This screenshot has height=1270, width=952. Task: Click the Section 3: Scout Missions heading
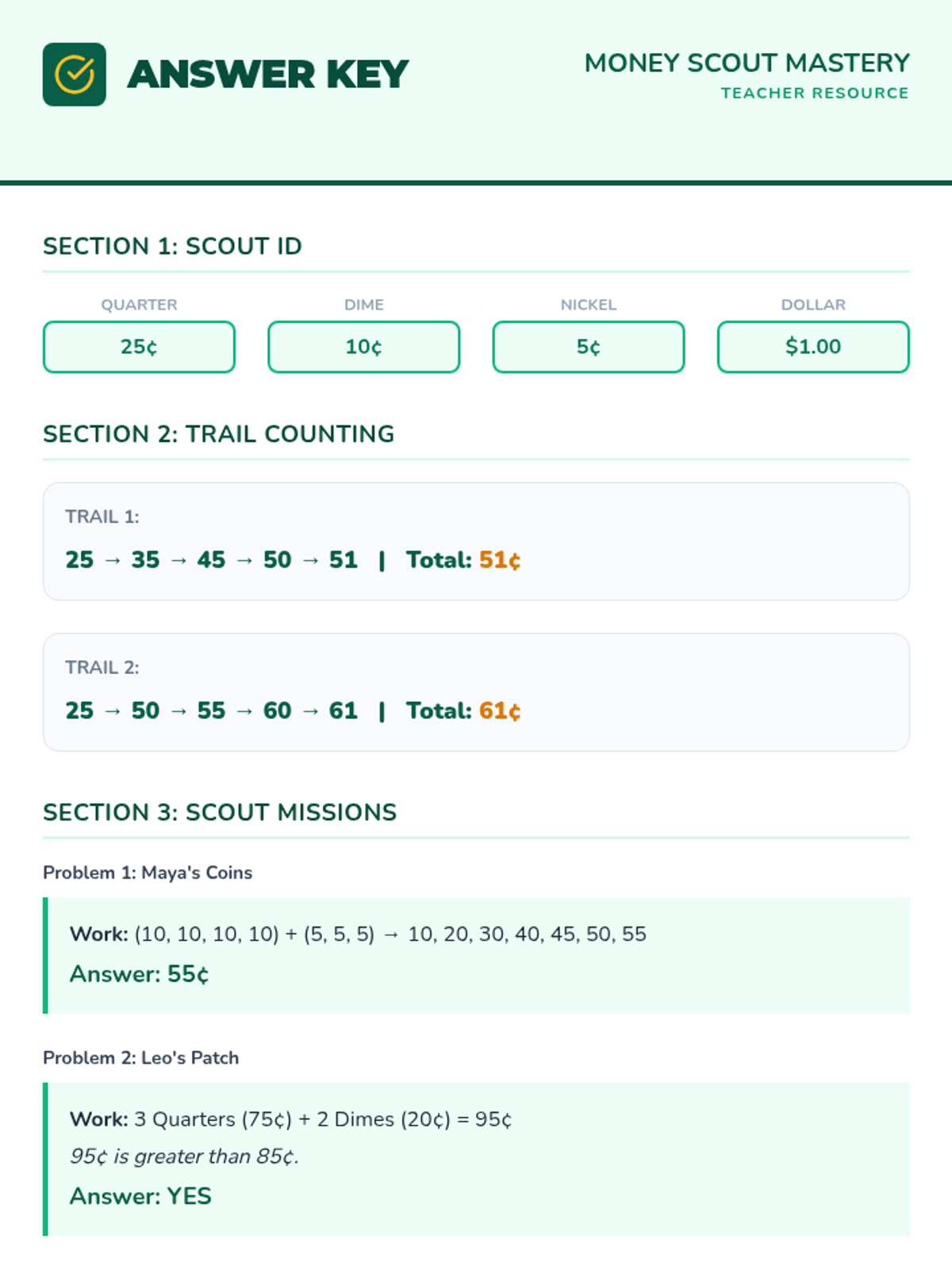tap(220, 813)
